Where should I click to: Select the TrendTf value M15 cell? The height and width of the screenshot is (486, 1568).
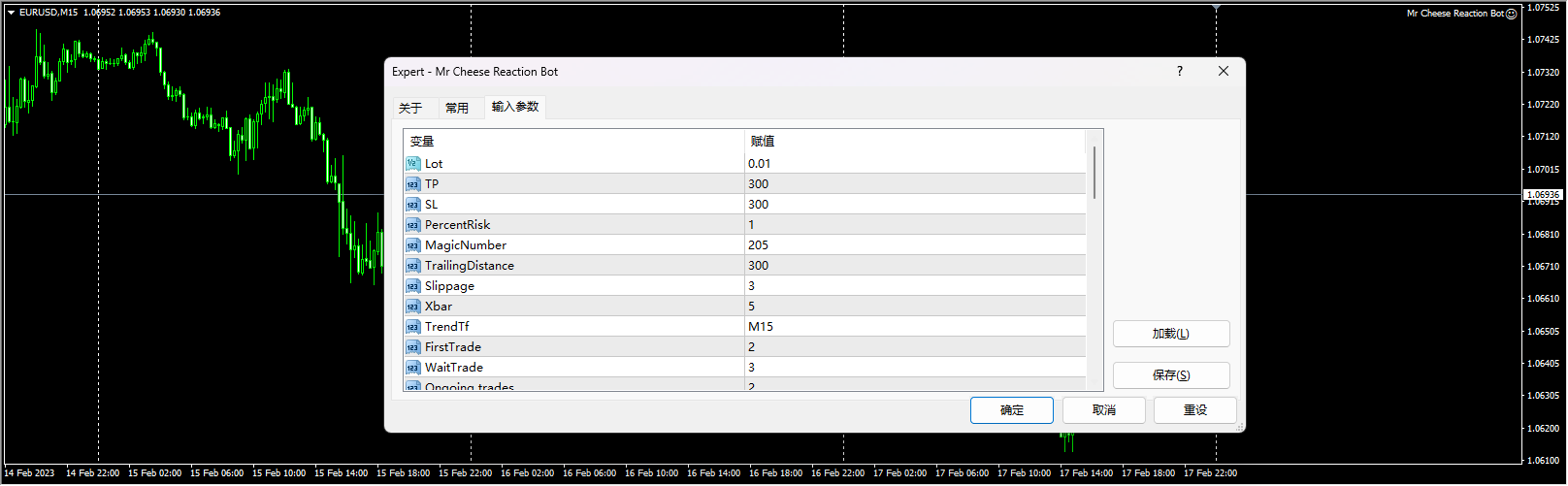(x=915, y=327)
